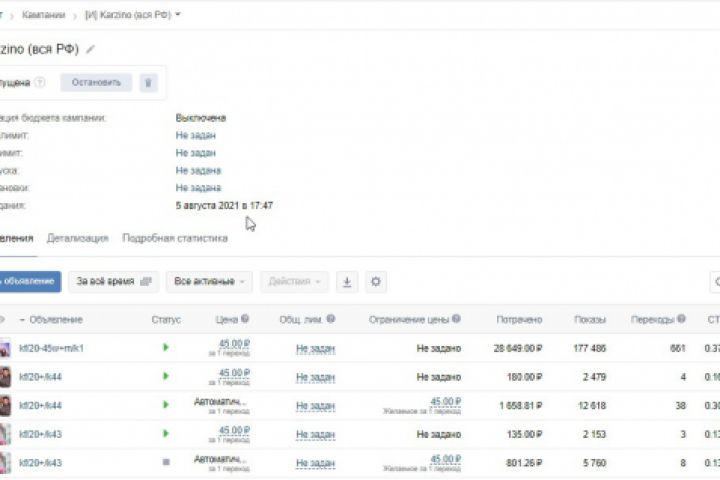Download statistics with the download arrow icon
This screenshot has width=720, height=480.
[x=347, y=282]
